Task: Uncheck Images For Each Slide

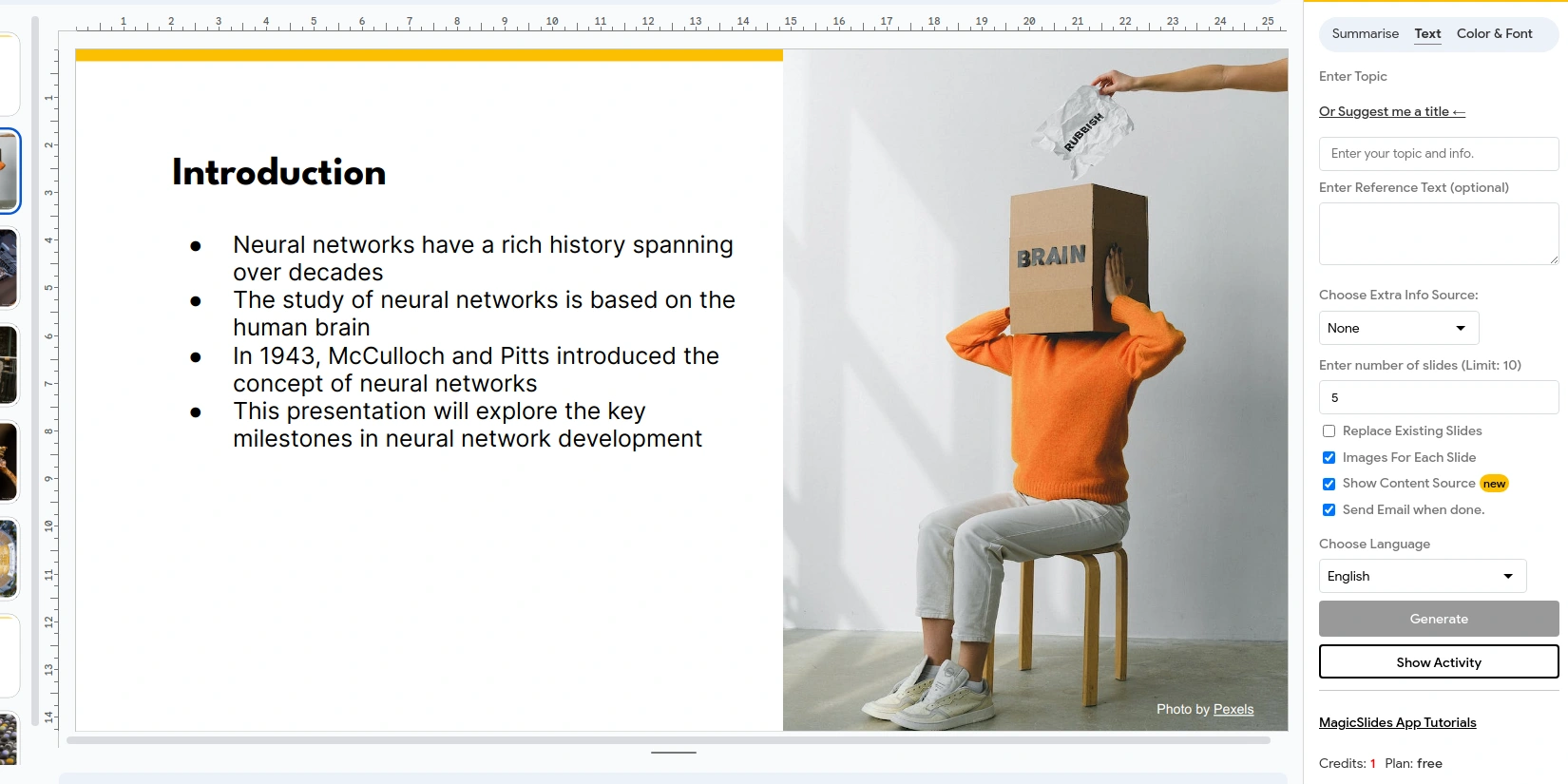Action: (1329, 458)
